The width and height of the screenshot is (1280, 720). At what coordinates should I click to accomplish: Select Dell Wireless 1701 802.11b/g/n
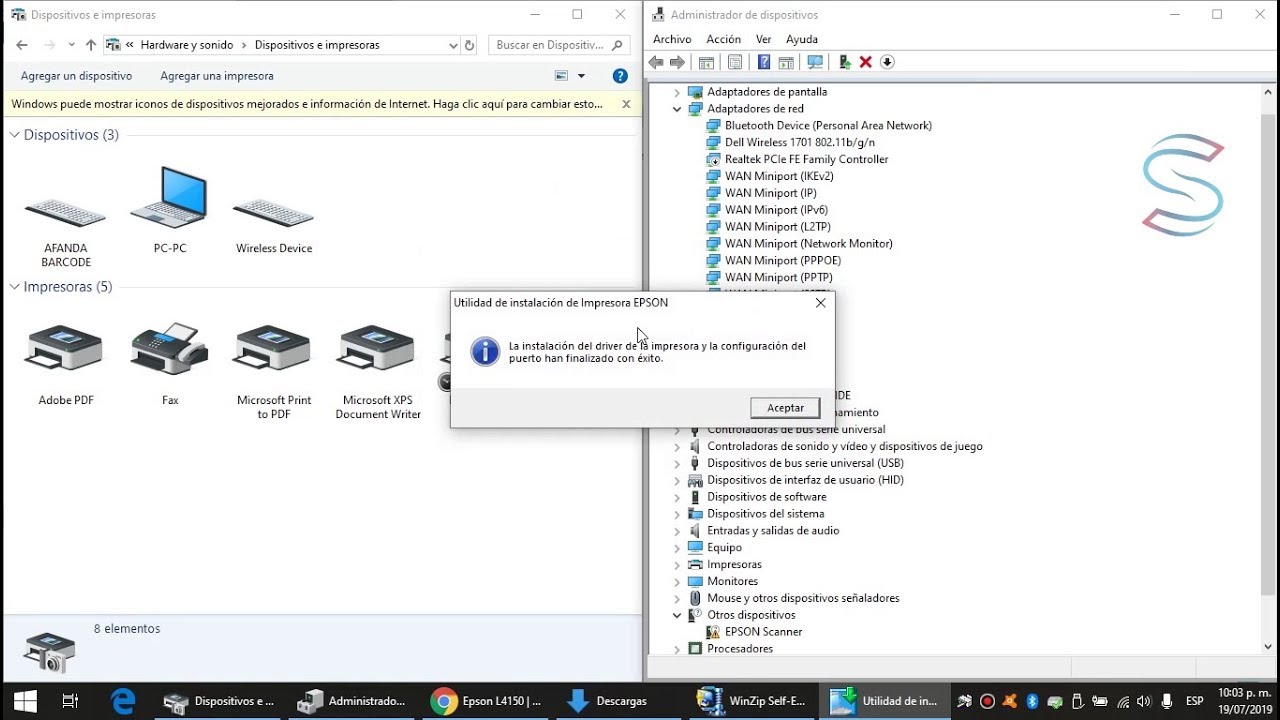799,142
